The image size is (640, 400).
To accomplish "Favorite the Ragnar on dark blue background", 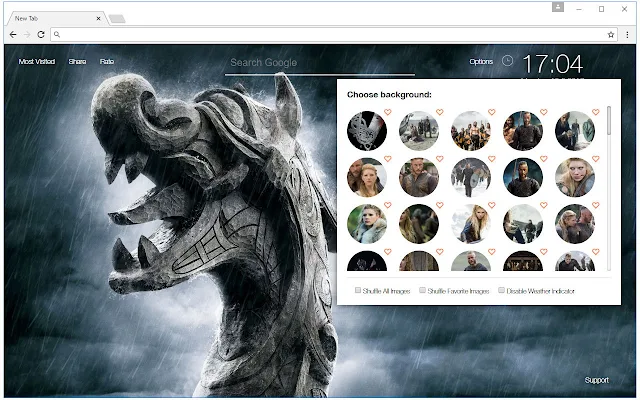I will (544, 158).
